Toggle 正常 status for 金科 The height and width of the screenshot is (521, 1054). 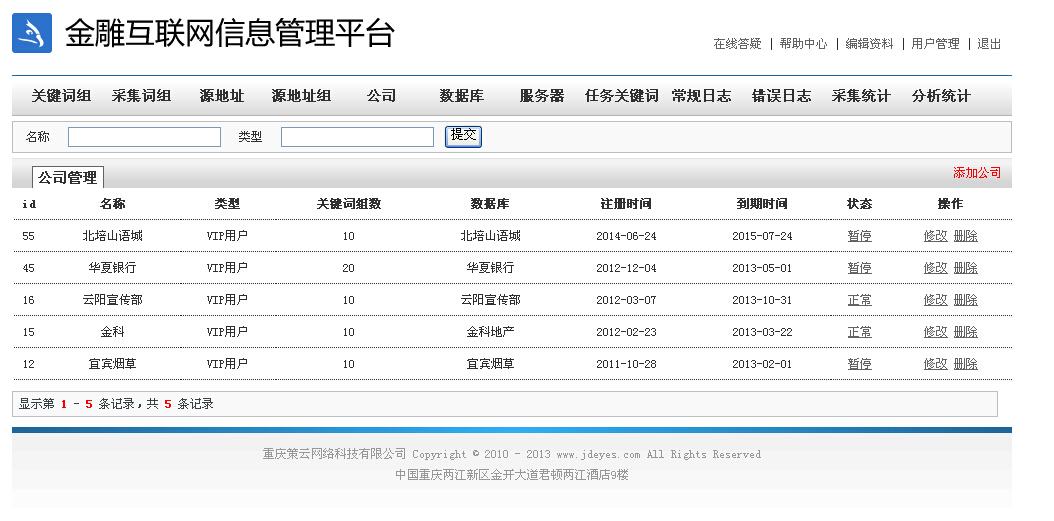(x=860, y=331)
